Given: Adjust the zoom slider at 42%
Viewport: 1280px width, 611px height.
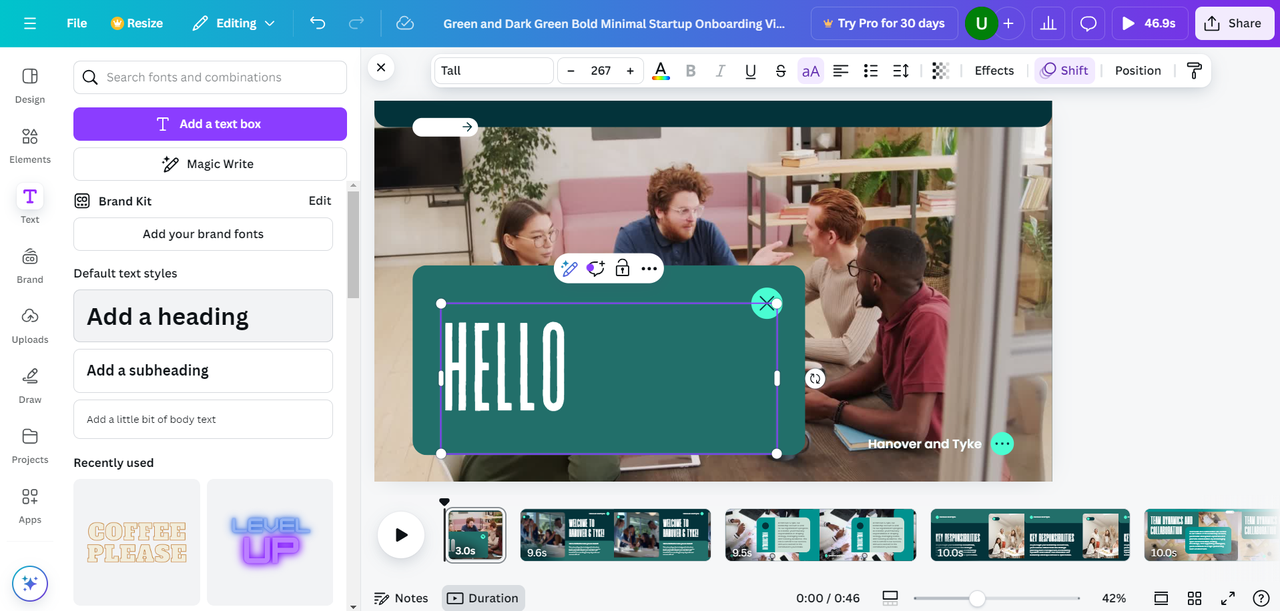Looking at the screenshot, I should tap(977, 598).
